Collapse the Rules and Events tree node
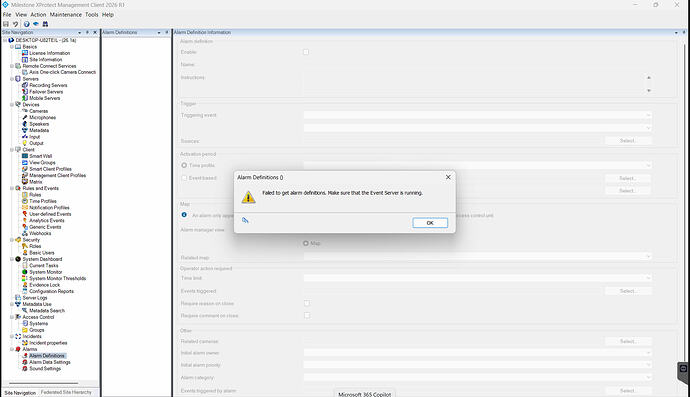This screenshot has height=397, width=690. [12, 188]
